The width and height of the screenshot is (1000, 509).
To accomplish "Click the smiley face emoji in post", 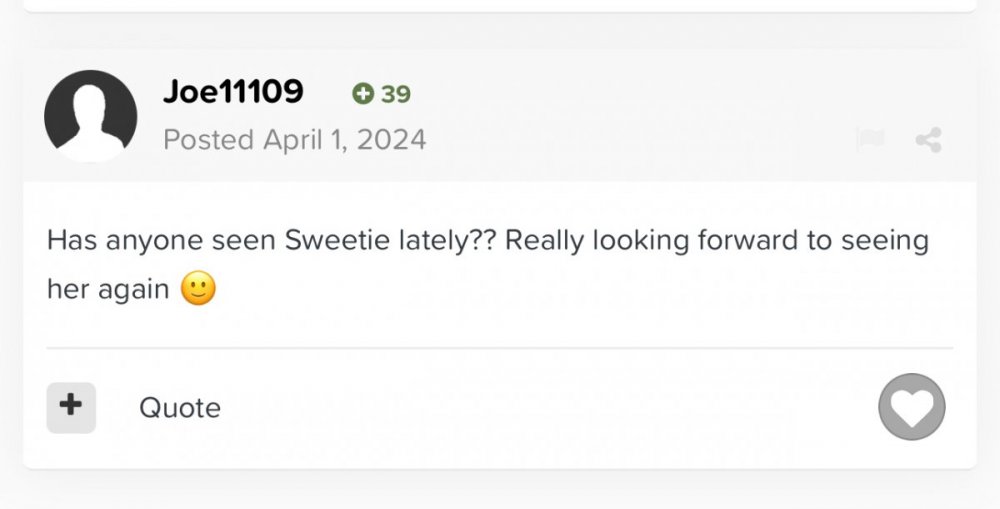I will 198,288.
